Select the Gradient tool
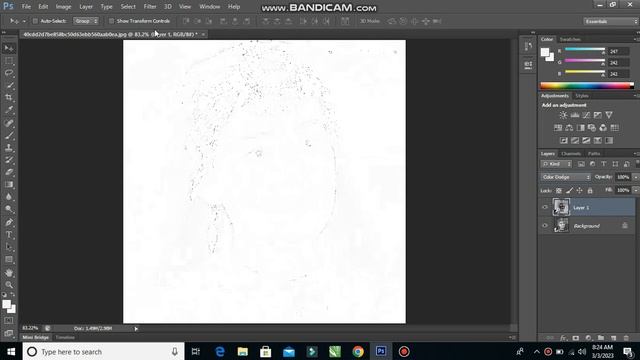This screenshot has height=360, width=640. click(9, 184)
